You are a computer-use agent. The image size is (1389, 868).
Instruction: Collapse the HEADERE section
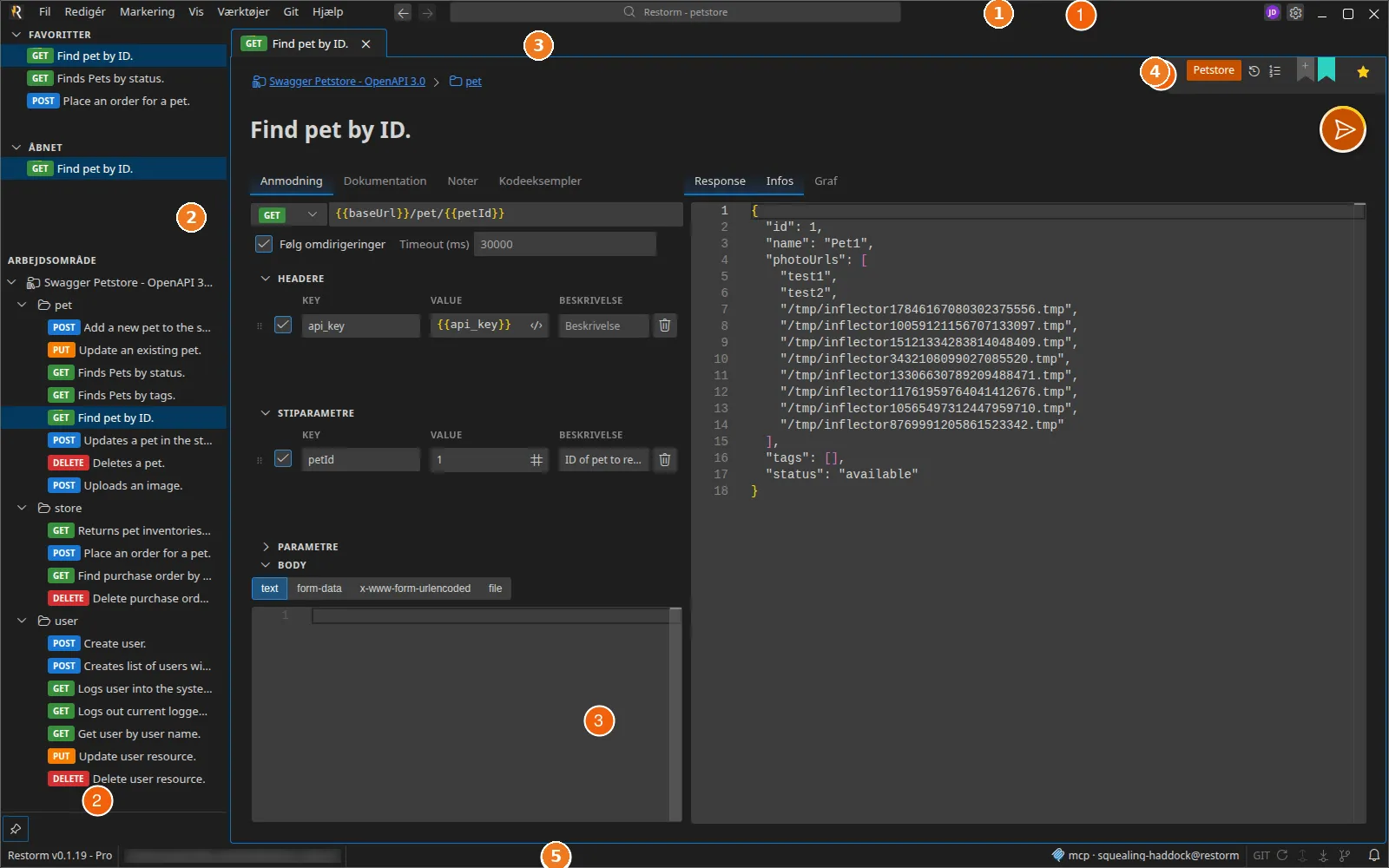(266, 279)
